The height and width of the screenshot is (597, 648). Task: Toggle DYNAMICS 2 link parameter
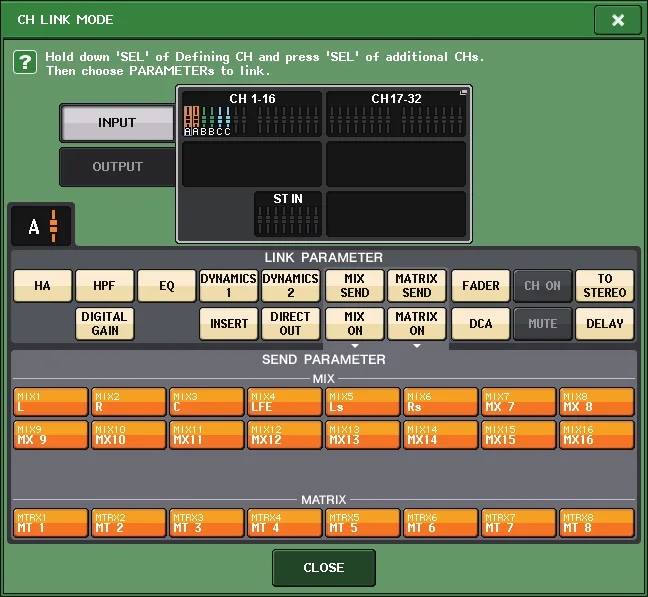[291, 286]
